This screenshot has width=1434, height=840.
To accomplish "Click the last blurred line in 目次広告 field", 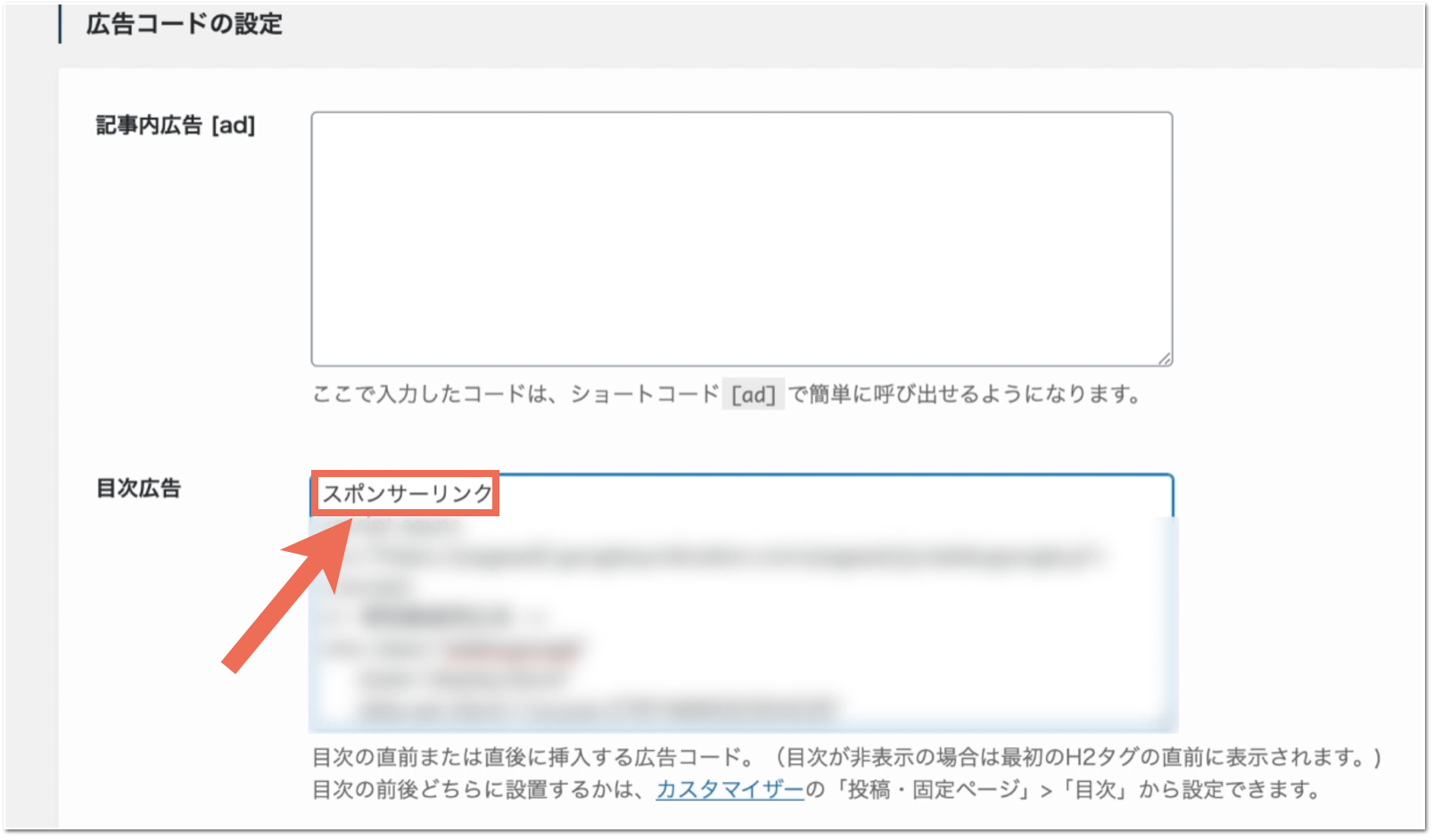I will 597,710.
